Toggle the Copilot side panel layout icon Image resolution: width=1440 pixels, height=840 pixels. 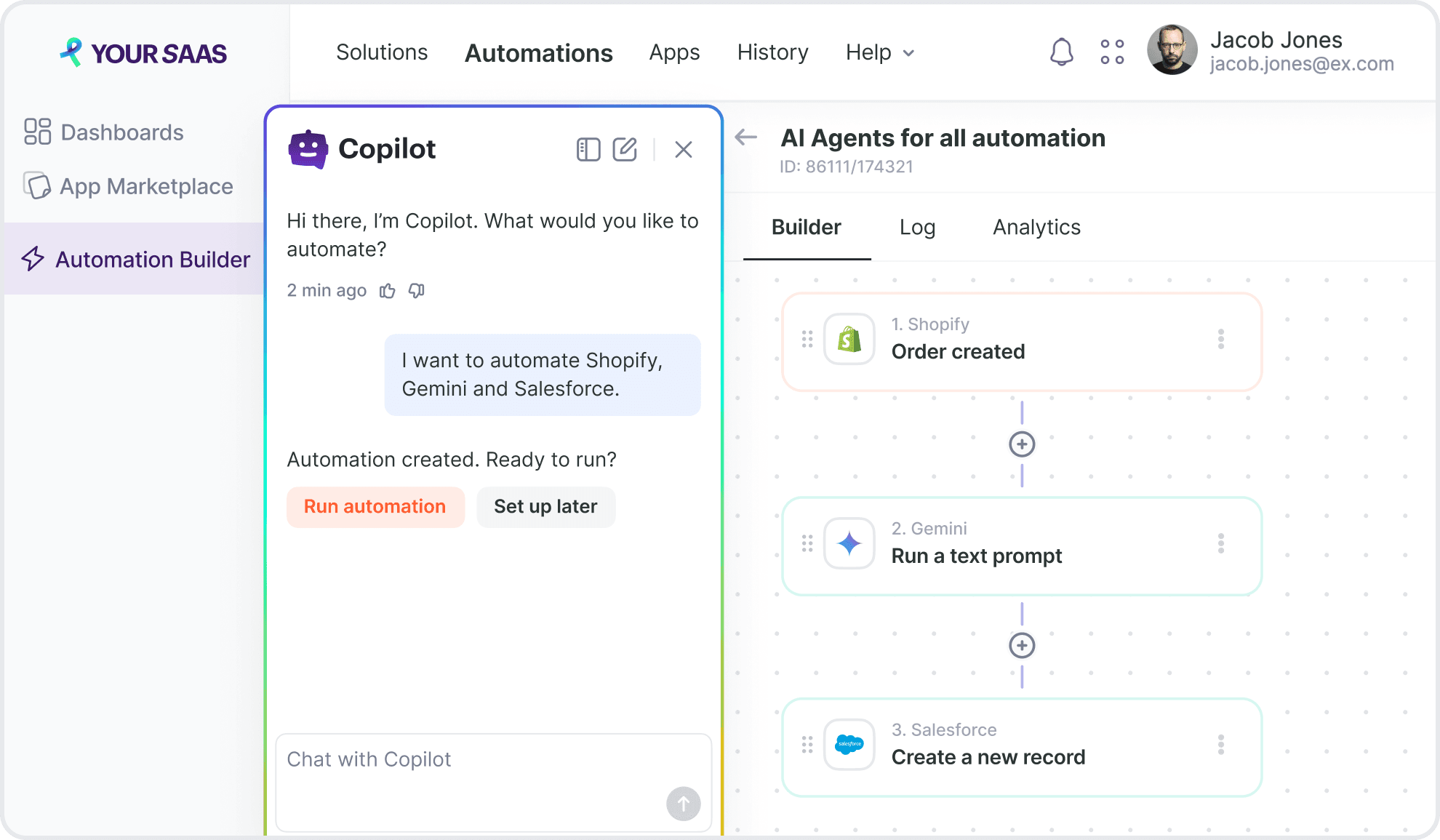(x=588, y=149)
